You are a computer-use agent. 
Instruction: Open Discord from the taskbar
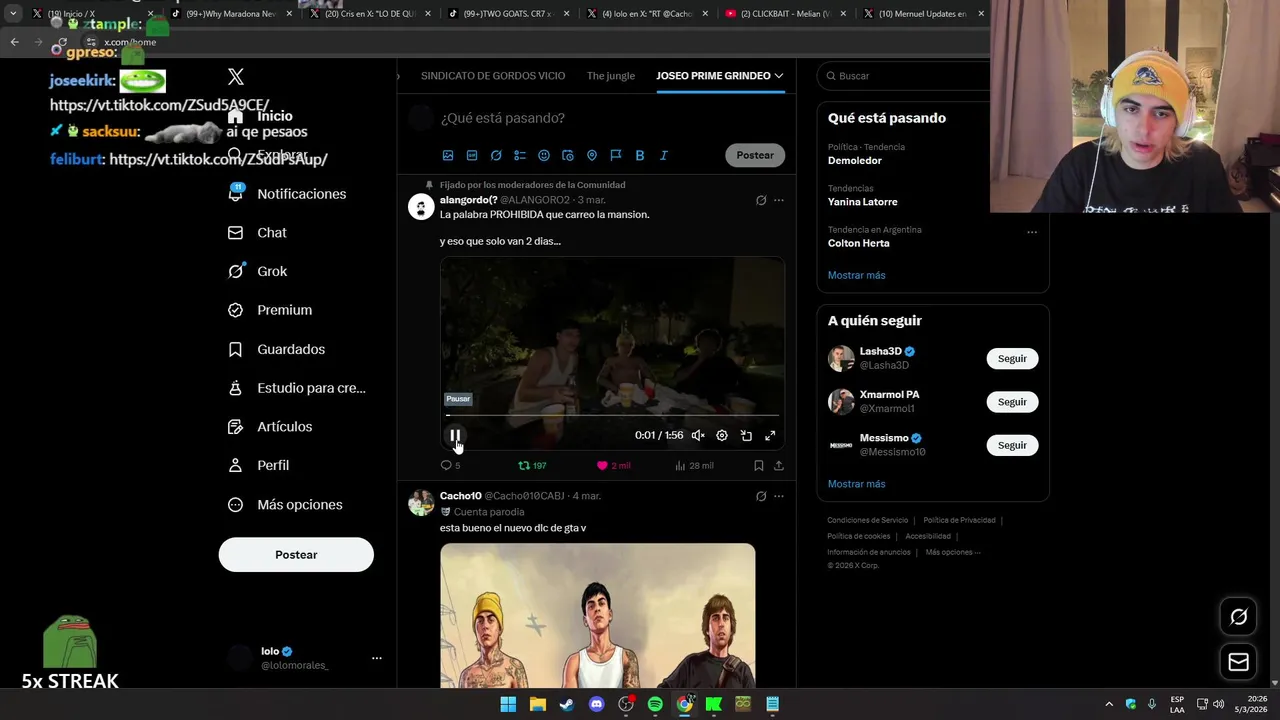point(597,704)
